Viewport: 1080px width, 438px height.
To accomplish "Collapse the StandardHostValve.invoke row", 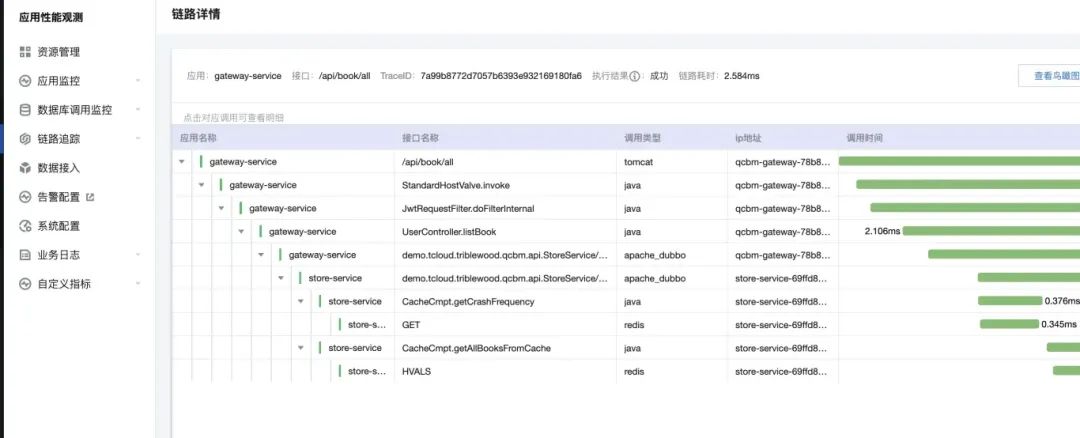I will click(201, 185).
